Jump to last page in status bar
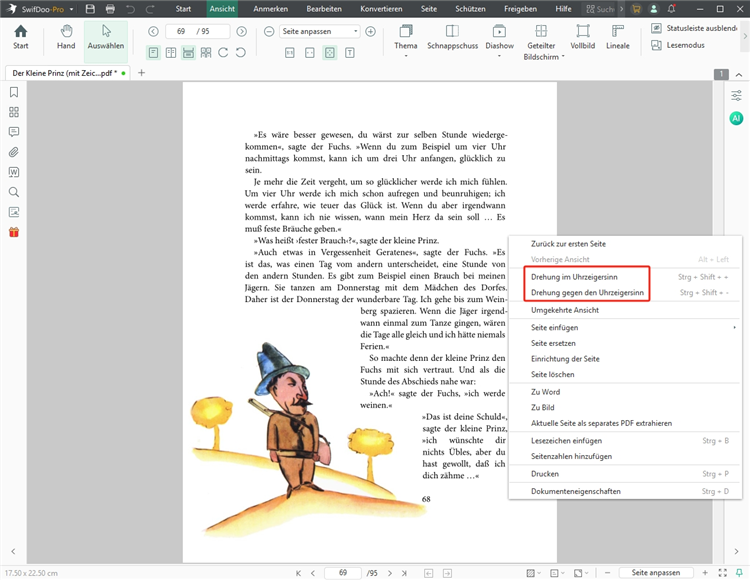This screenshot has width=750, height=580. [x=404, y=573]
